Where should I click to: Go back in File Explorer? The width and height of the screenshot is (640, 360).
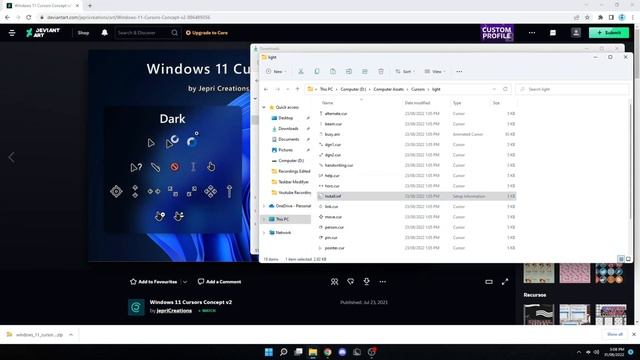pyautogui.click(x=266, y=89)
